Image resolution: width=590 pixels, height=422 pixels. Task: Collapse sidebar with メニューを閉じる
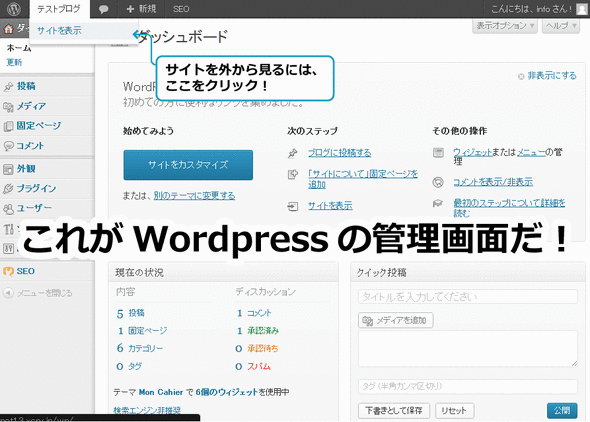pyautogui.click(x=44, y=293)
